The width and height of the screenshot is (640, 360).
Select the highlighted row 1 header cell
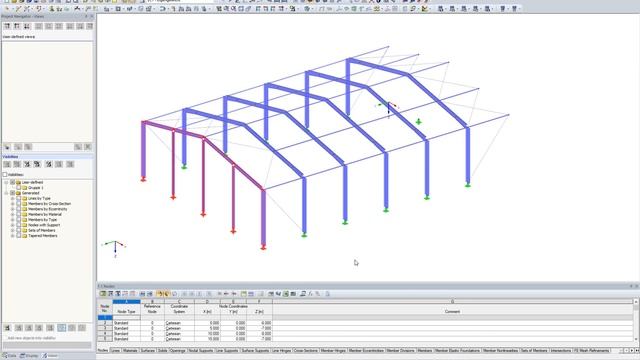point(105,318)
